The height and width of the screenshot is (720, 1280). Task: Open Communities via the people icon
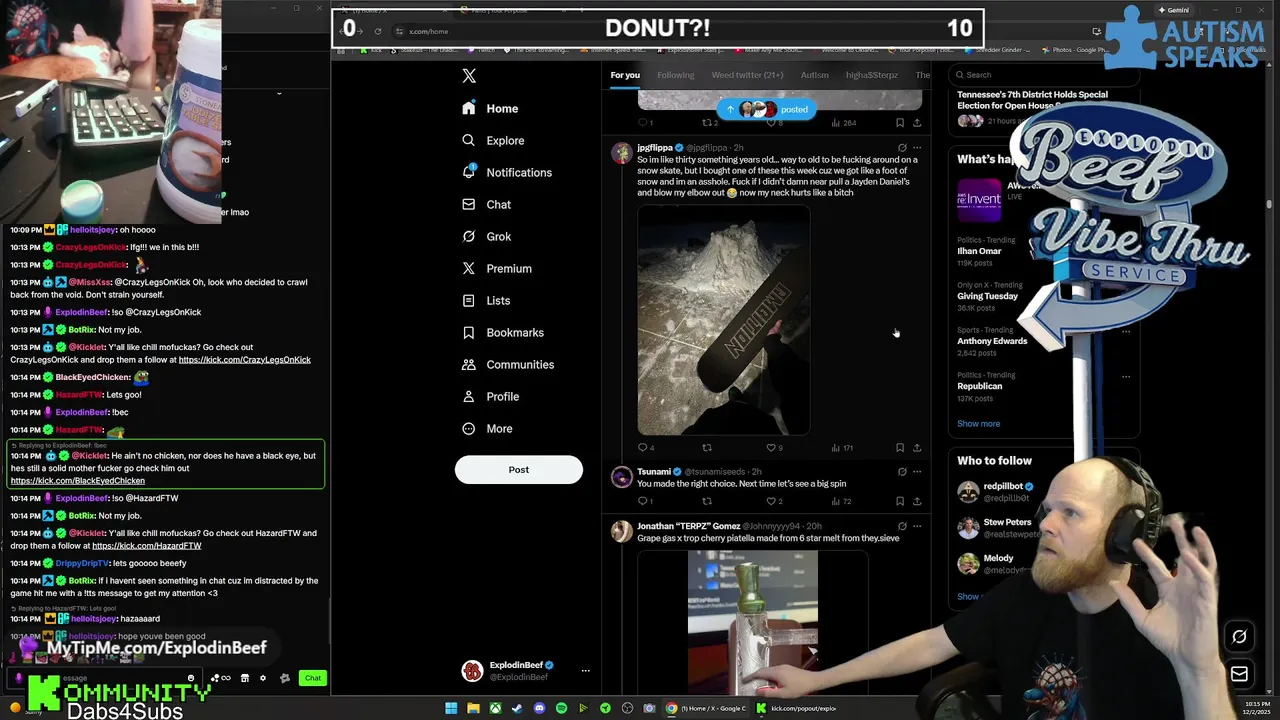click(x=468, y=364)
